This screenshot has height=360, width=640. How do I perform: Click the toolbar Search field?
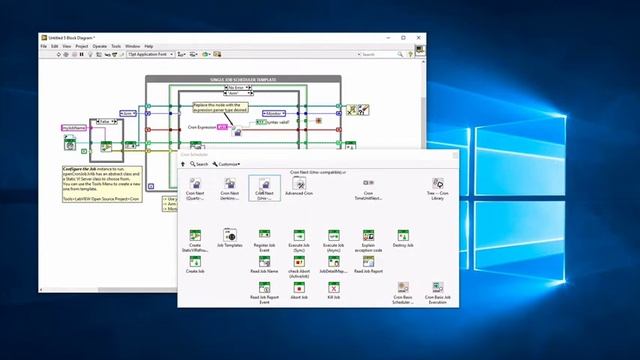pyautogui.click(x=380, y=54)
